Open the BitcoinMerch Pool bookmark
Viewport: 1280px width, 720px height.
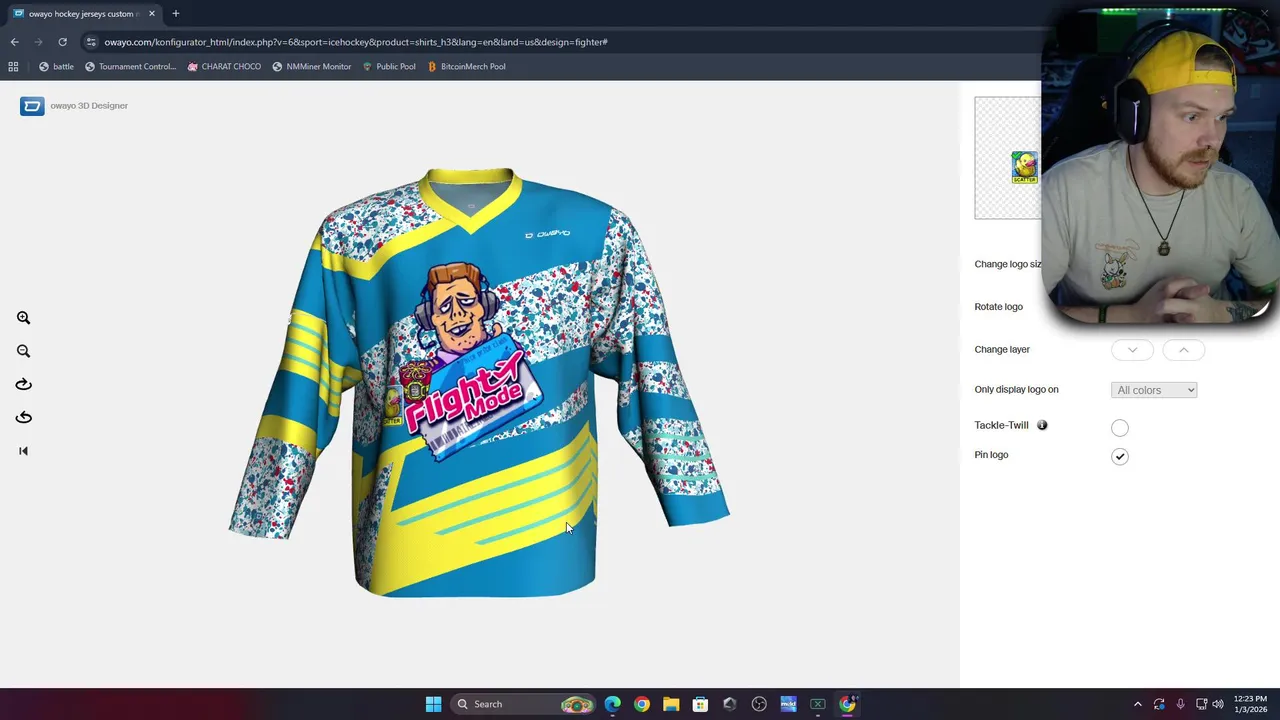click(x=466, y=66)
